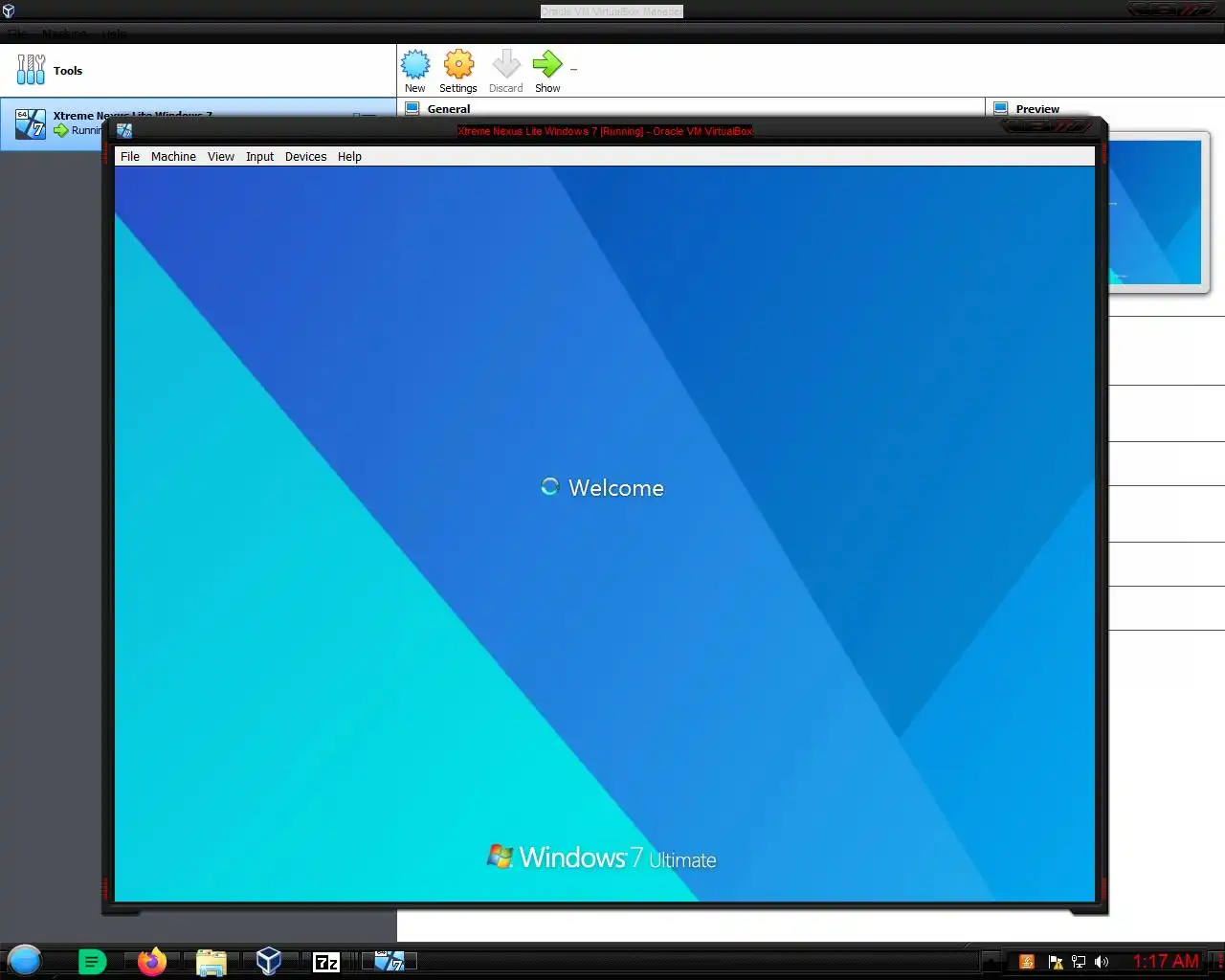Click the General section heading
1225x980 pixels.
449,108
